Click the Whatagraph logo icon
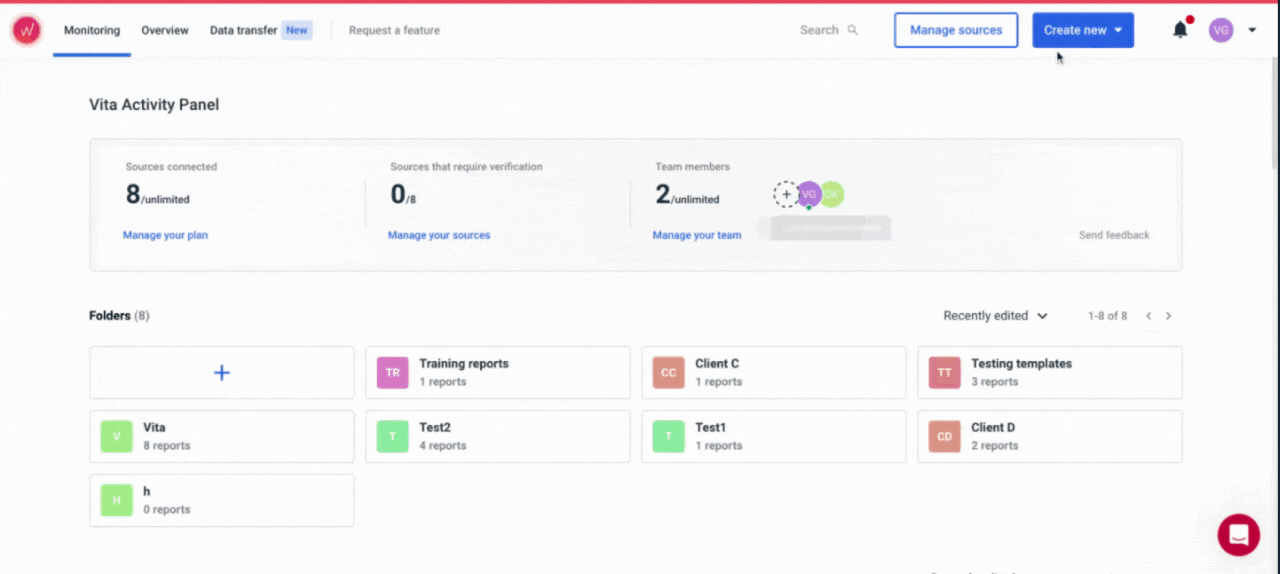The width and height of the screenshot is (1280, 574). tap(27, 30)
